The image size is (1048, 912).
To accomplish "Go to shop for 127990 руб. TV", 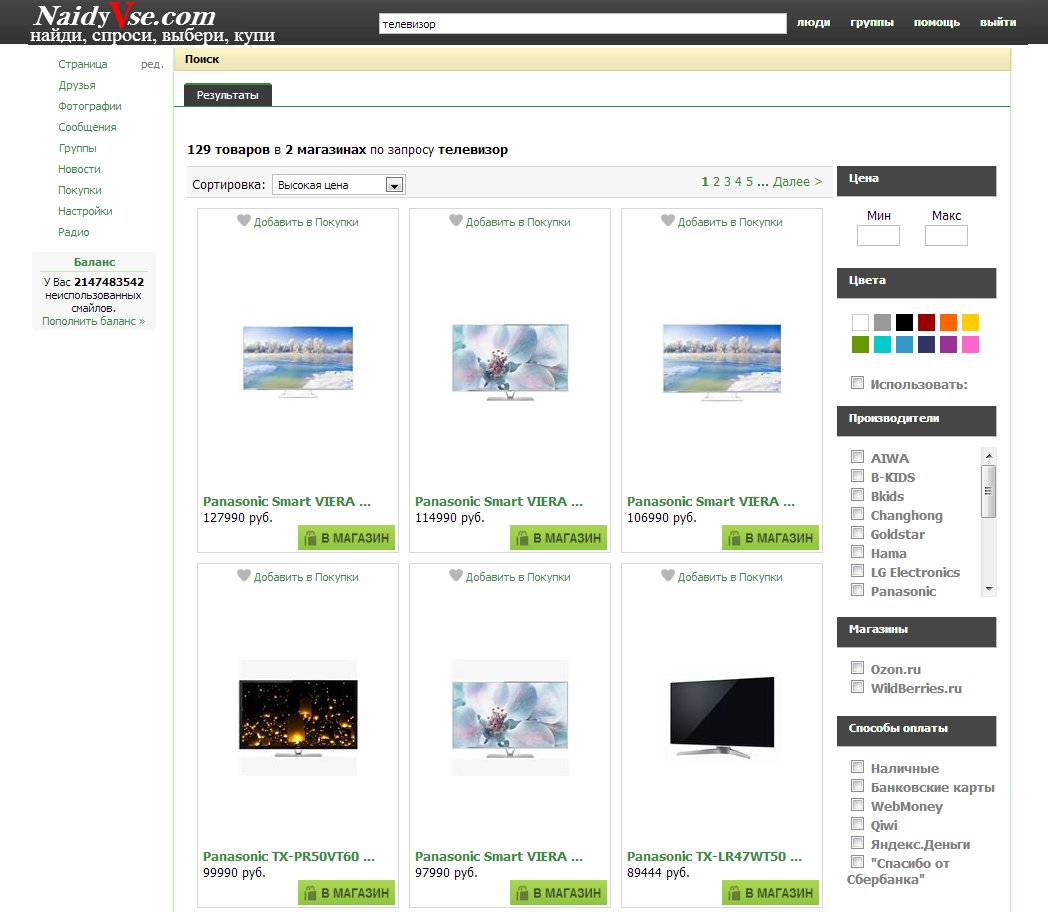I will (346, 538).
